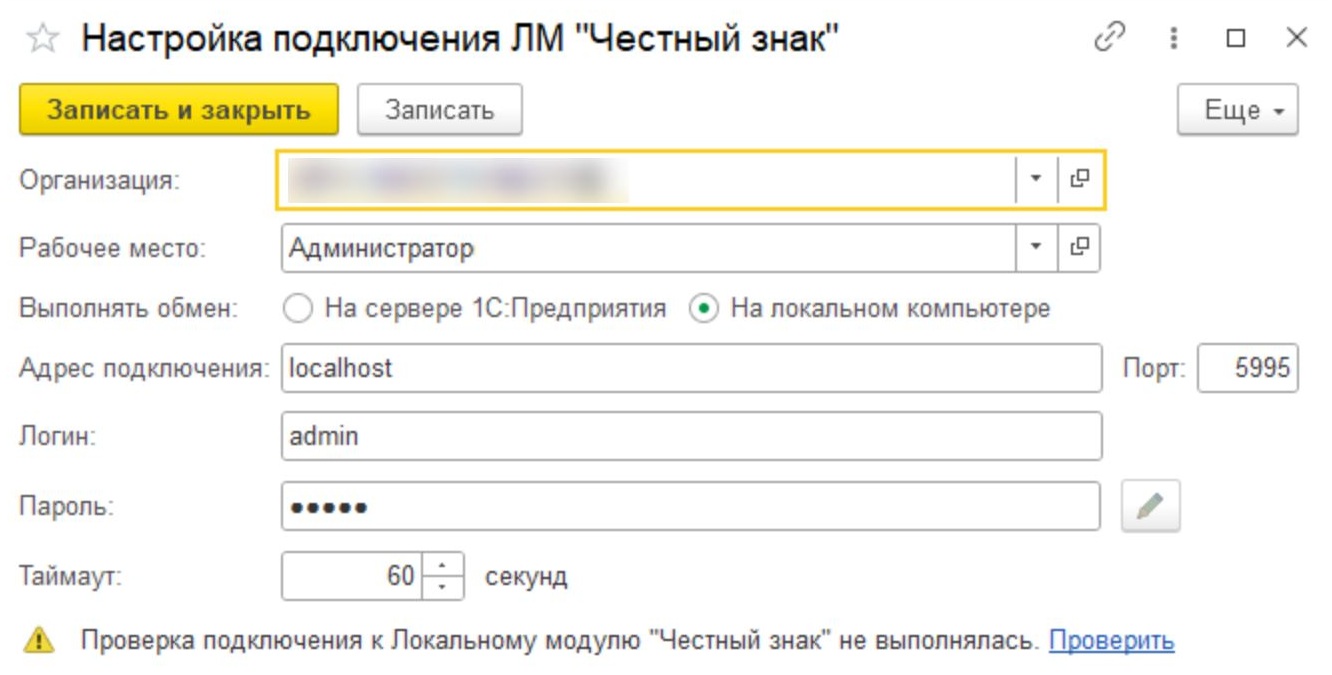Click the 'секунд' text next to timeout
The width and height of the screenshot is (1332, 675).
point(526,577)
